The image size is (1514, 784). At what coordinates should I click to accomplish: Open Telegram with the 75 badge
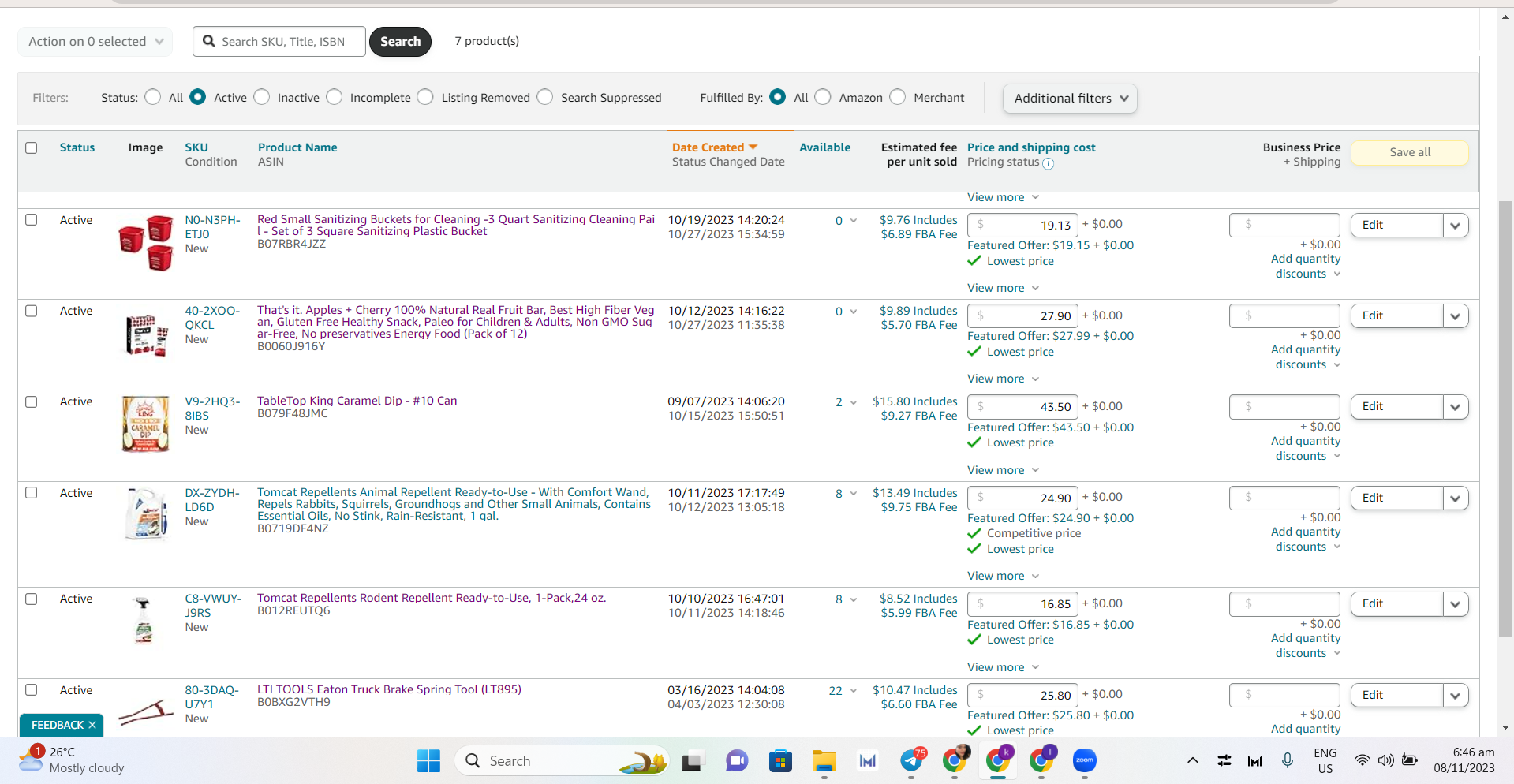pos(912,760)
